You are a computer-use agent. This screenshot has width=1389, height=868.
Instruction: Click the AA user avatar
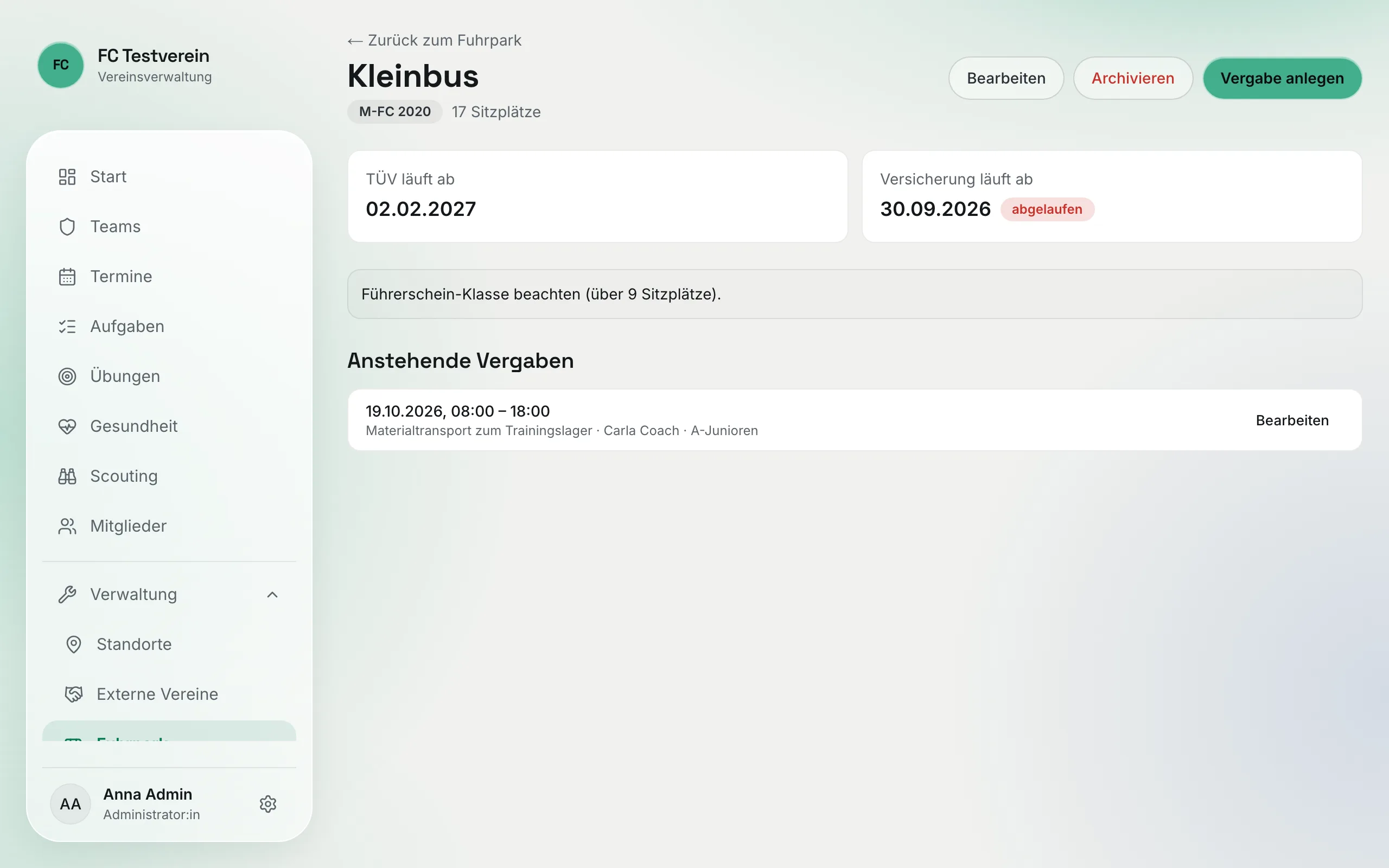coord(71,803)
